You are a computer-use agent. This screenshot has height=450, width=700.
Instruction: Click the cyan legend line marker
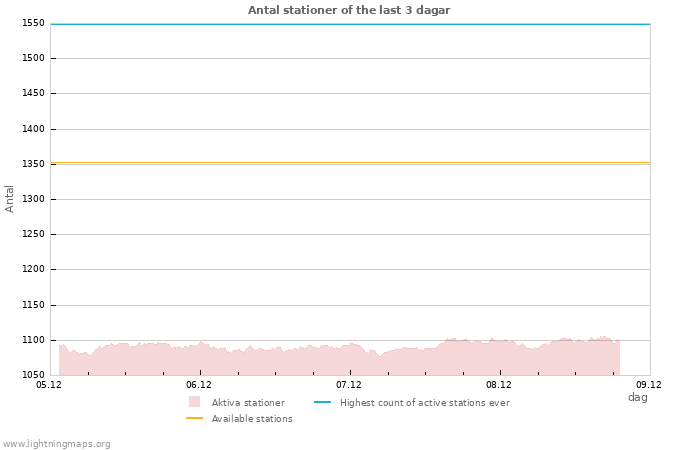point(322,402)
